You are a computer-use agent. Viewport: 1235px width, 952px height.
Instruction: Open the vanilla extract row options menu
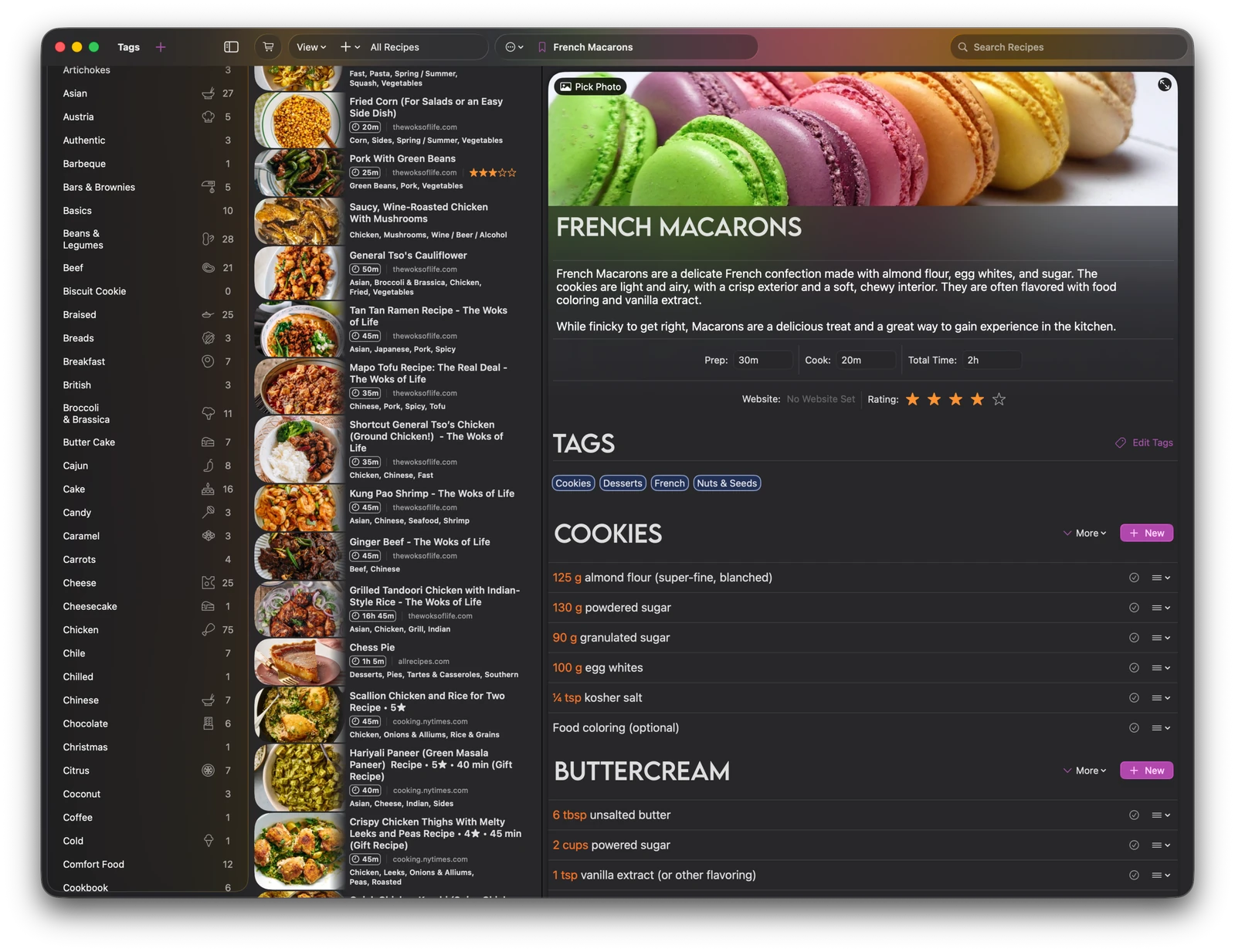pos(1161,876)
